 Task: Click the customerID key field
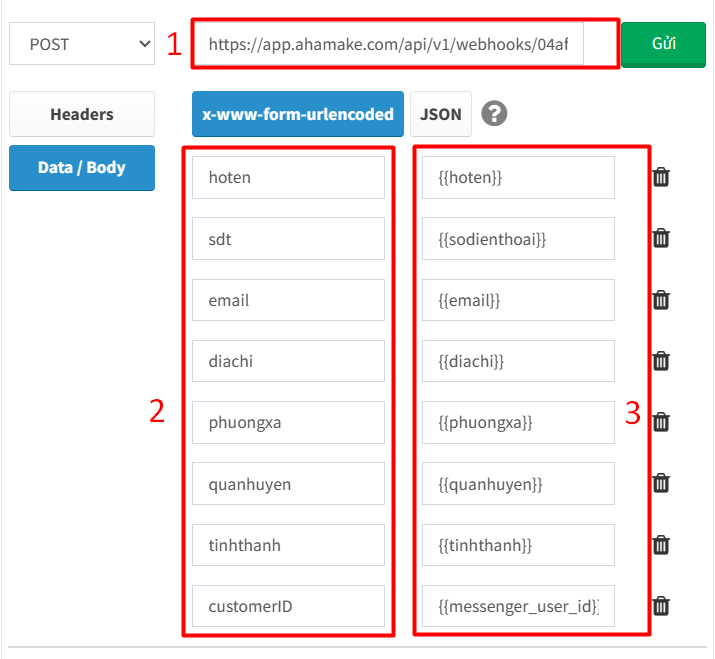tap(288, 606)
